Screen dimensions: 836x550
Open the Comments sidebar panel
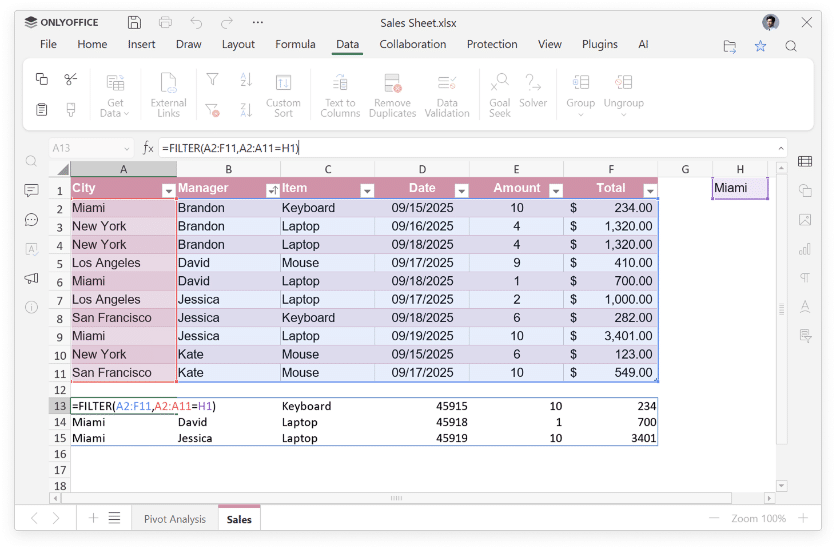point(31,190)
